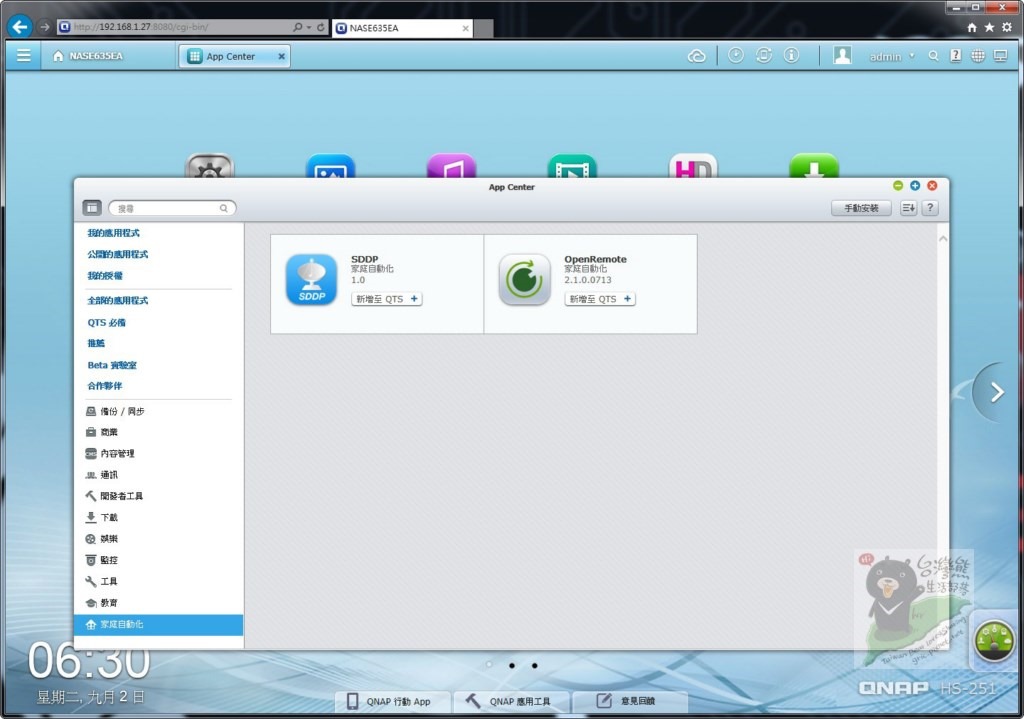The width and height of the screenshot is (1024, 719).
Task: Select the third desktop page dot
Action: (x=535, y=665)
